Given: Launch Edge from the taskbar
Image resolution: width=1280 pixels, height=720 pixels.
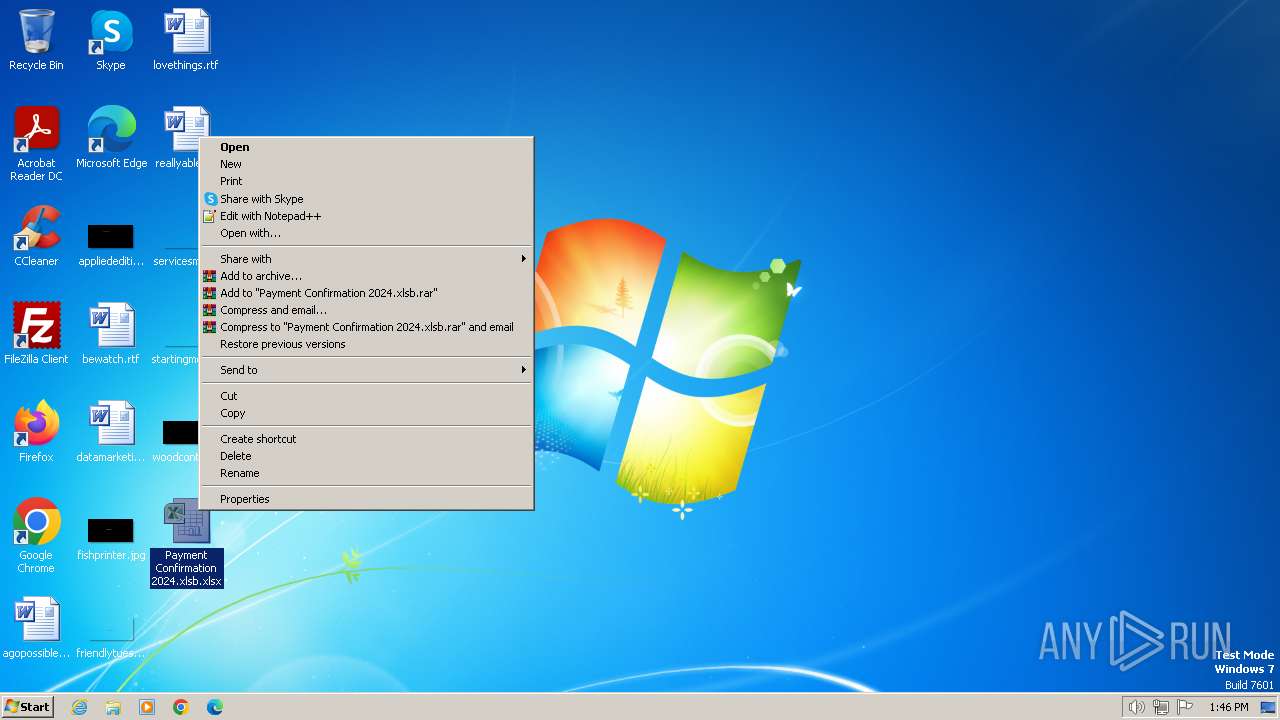Looking at the screenshot, I should pos(215,707).
